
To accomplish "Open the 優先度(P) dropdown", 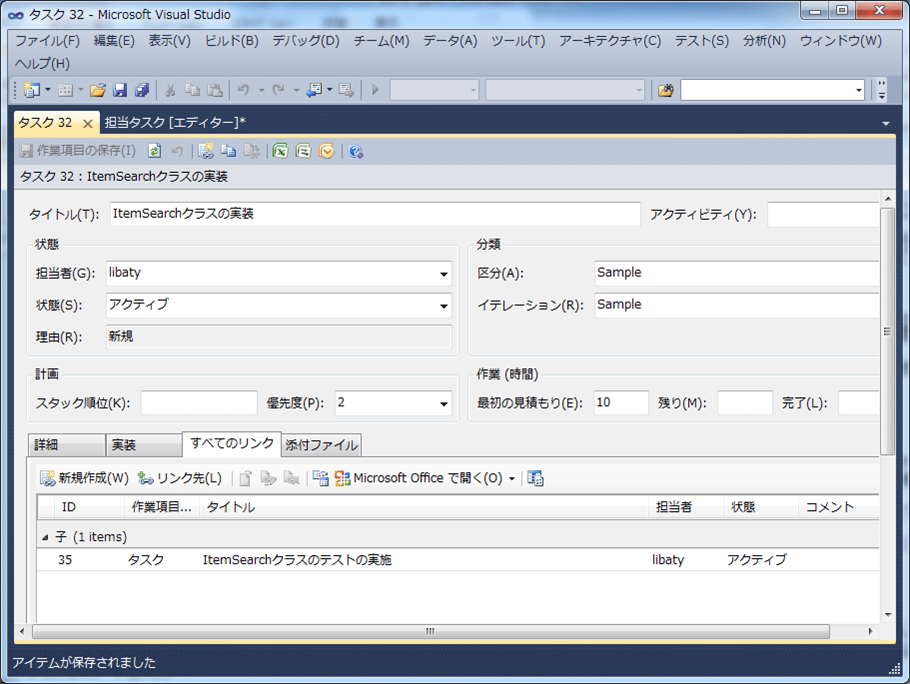I will tap(444, 404).
